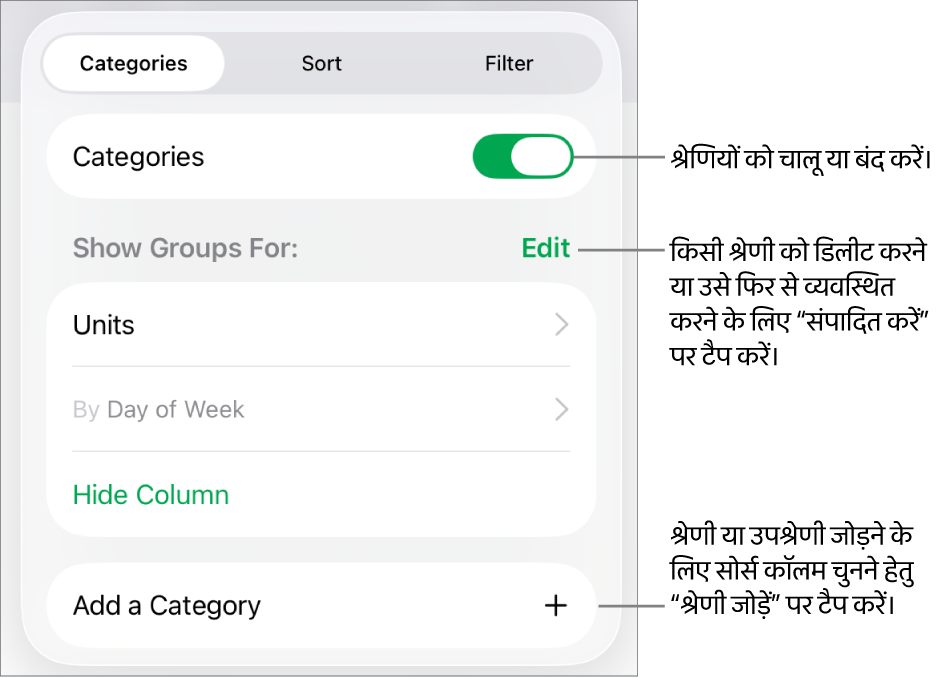This screenshot has width=943, height=678.
Task: Click the gray By prefix text
Action: pyautogui.click(x=86, y=409)
